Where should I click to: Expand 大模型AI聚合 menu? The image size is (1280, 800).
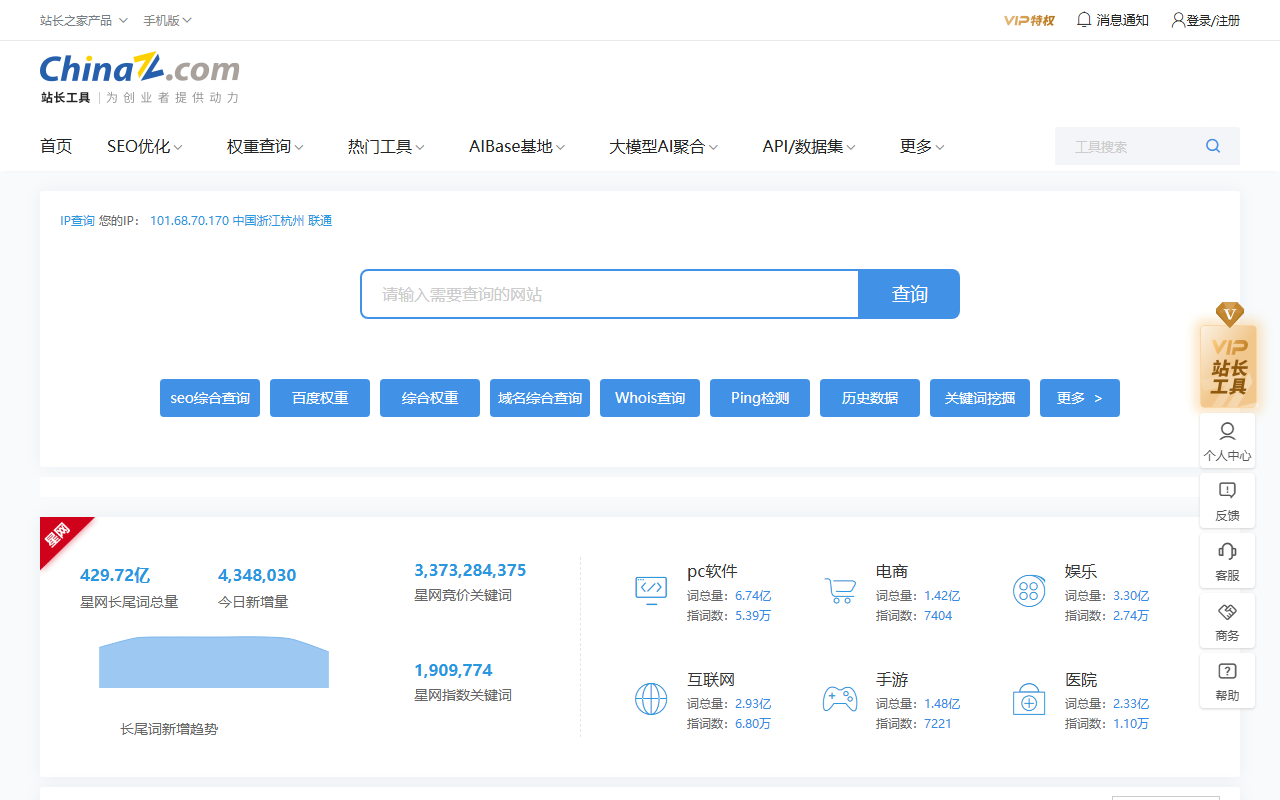coord(664,146)
